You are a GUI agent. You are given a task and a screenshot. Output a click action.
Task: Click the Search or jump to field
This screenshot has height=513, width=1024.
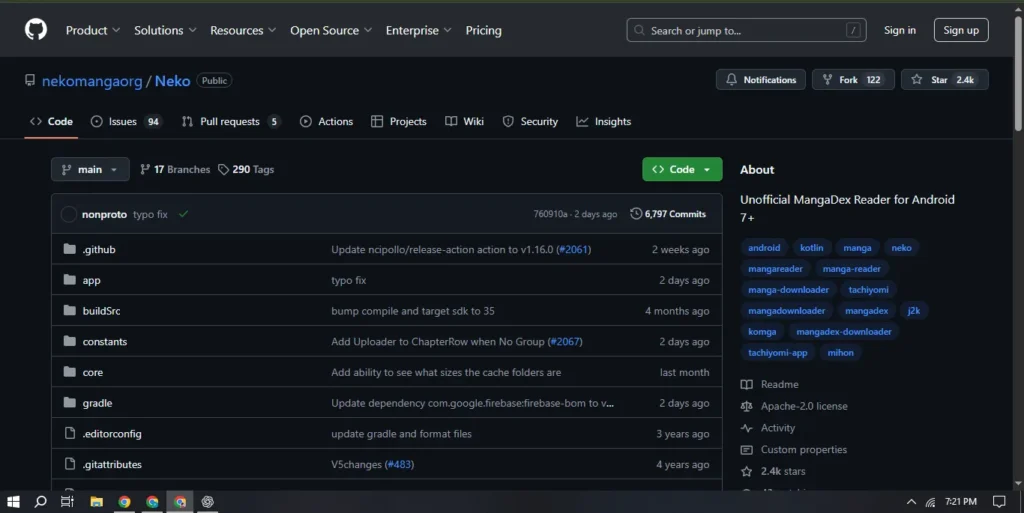[x=745, y=31]
